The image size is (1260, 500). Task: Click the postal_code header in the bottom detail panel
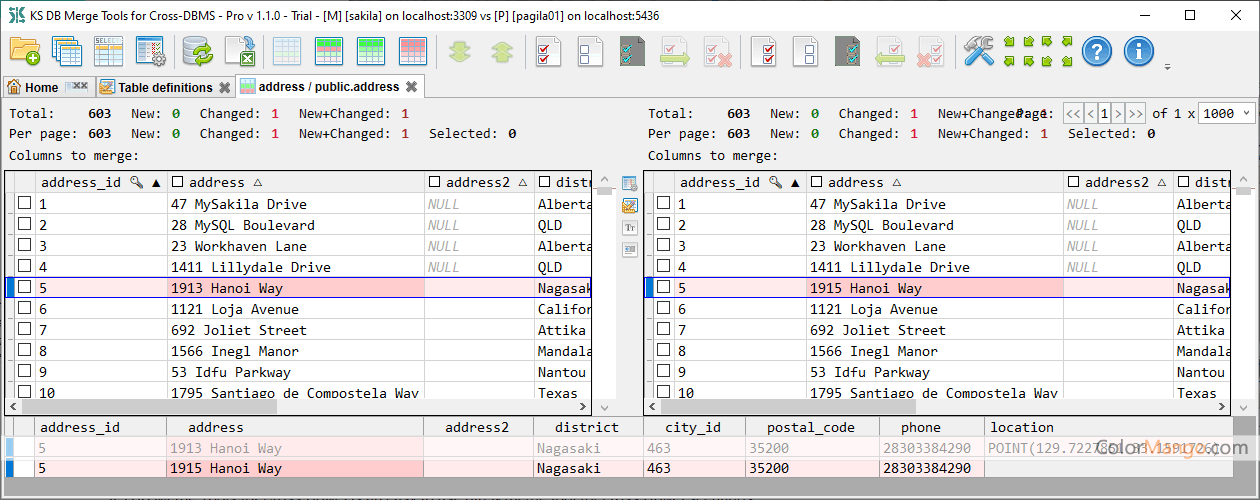point(810,427)
